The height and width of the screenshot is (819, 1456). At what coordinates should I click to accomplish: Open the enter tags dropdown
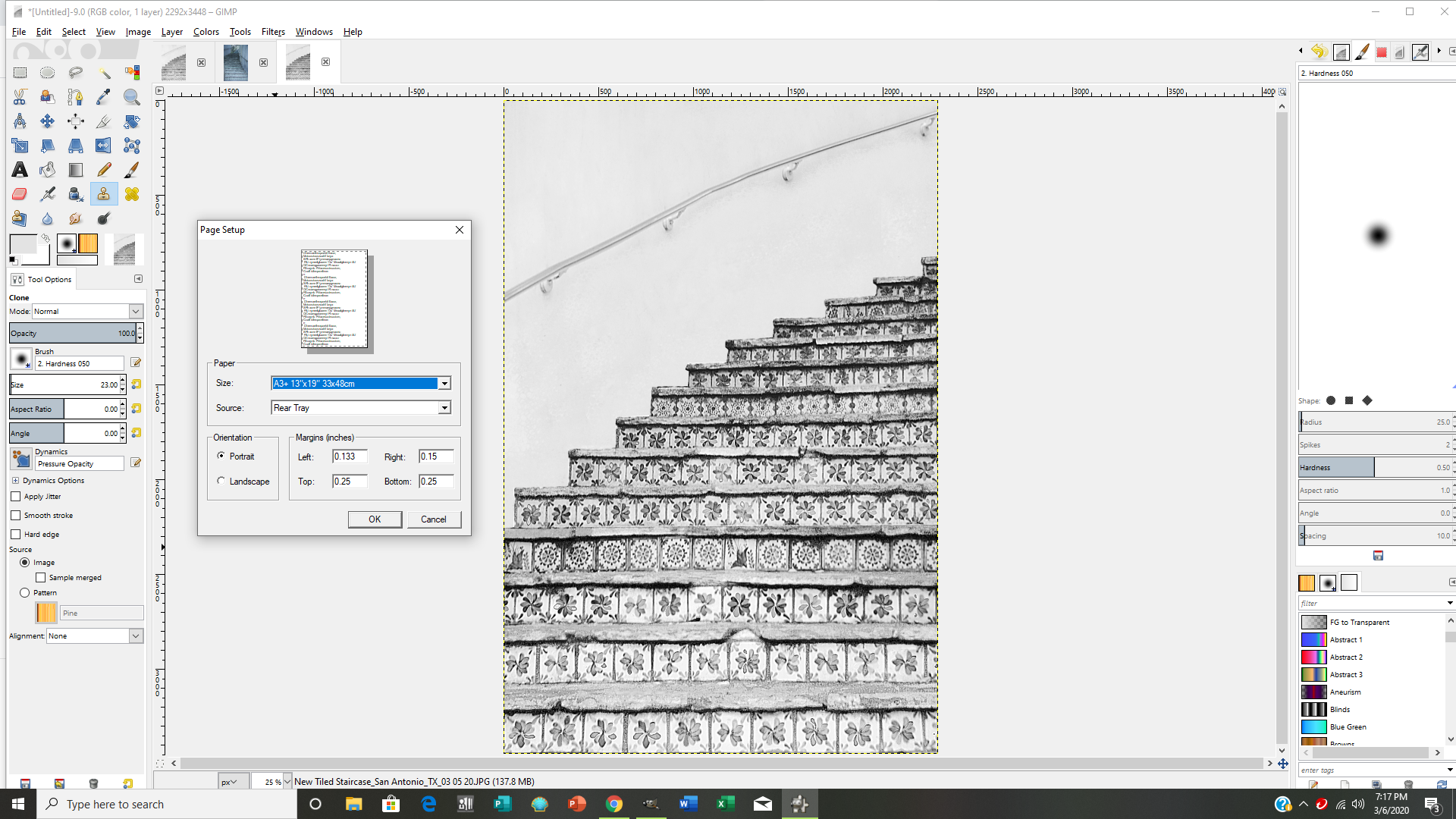pos(1450,770)
